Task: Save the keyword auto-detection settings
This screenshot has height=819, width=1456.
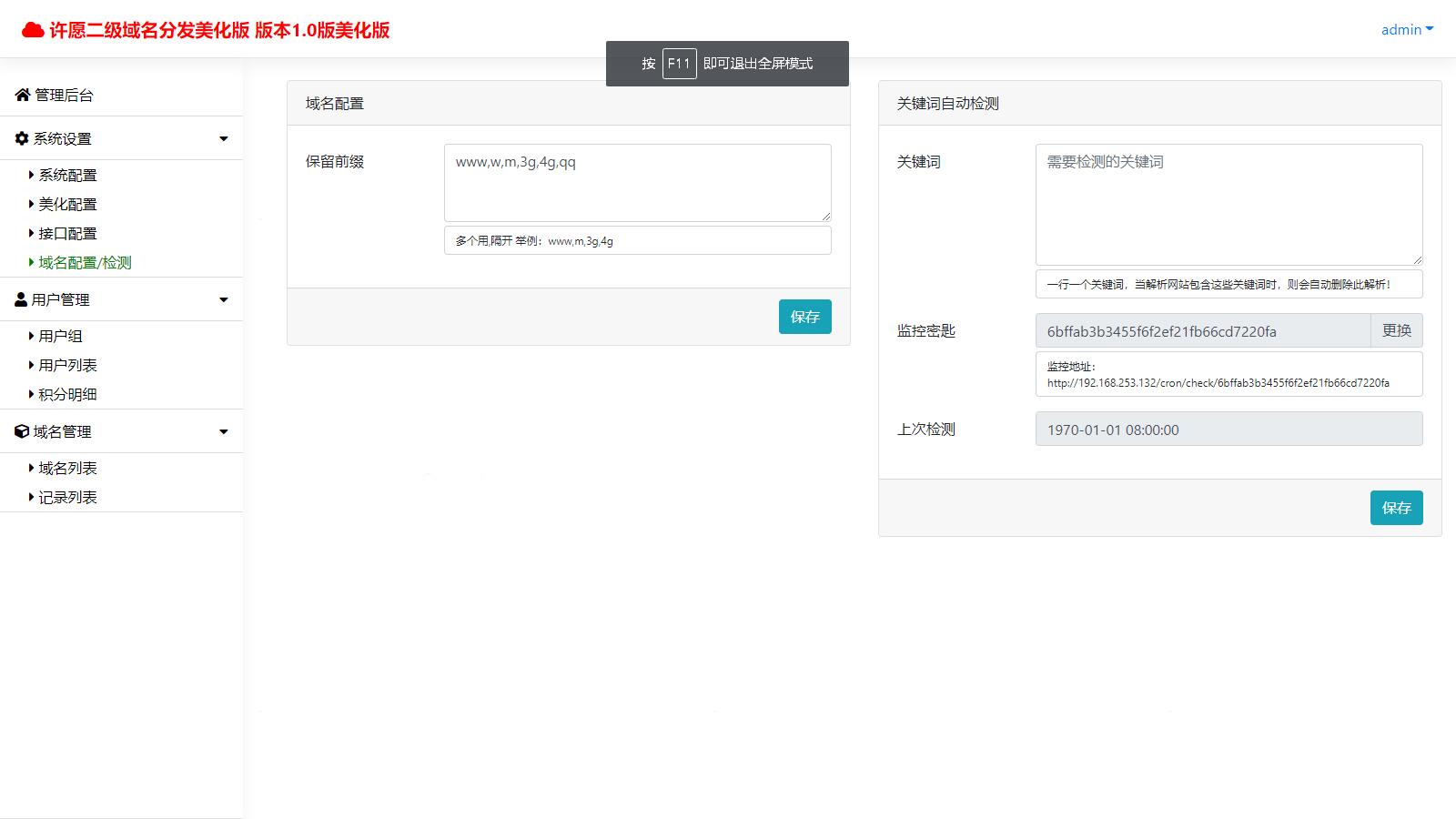Action: [x=1396, y=508]
